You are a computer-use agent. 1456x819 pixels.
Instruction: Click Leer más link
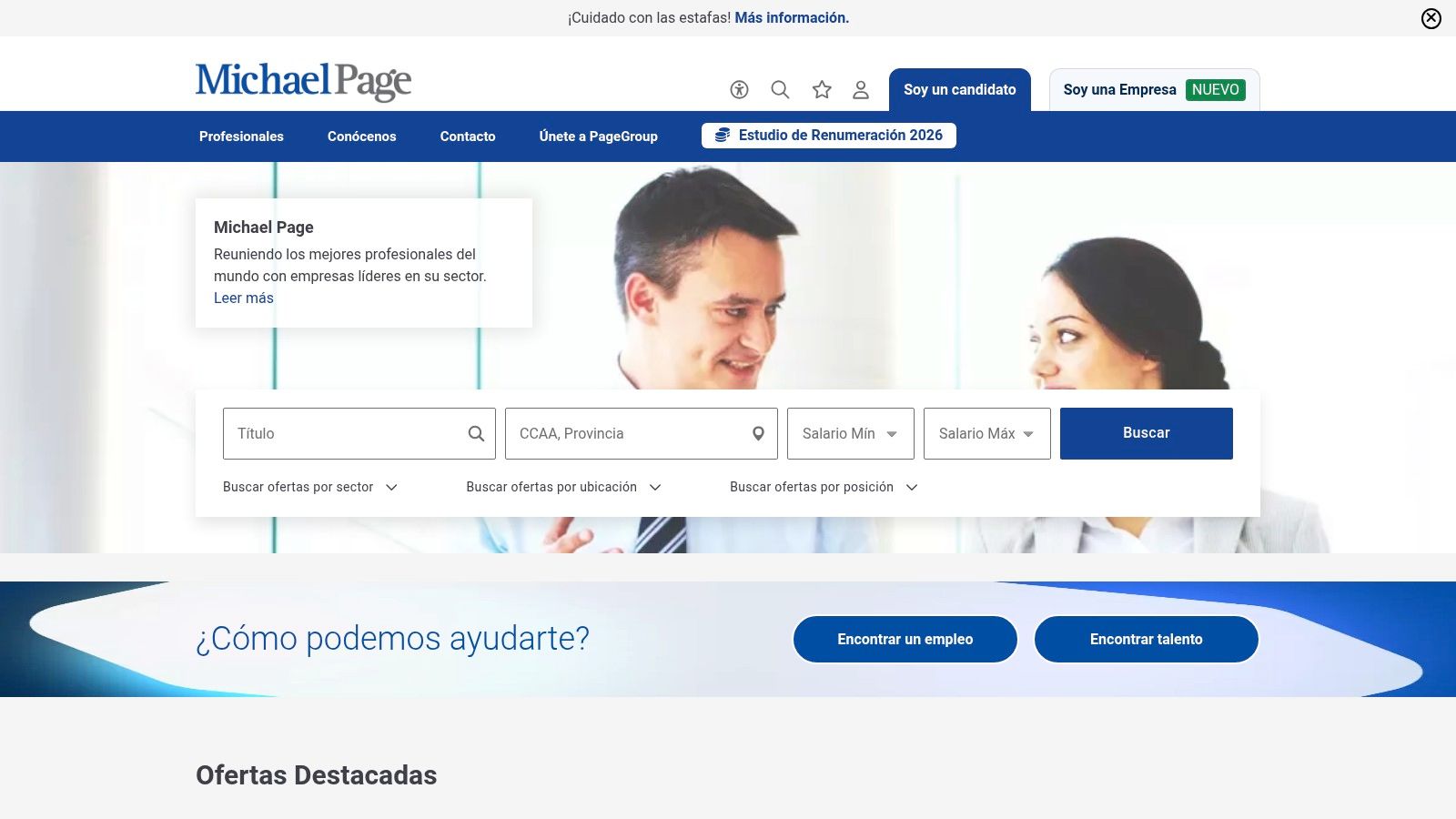tap(244, 298)
